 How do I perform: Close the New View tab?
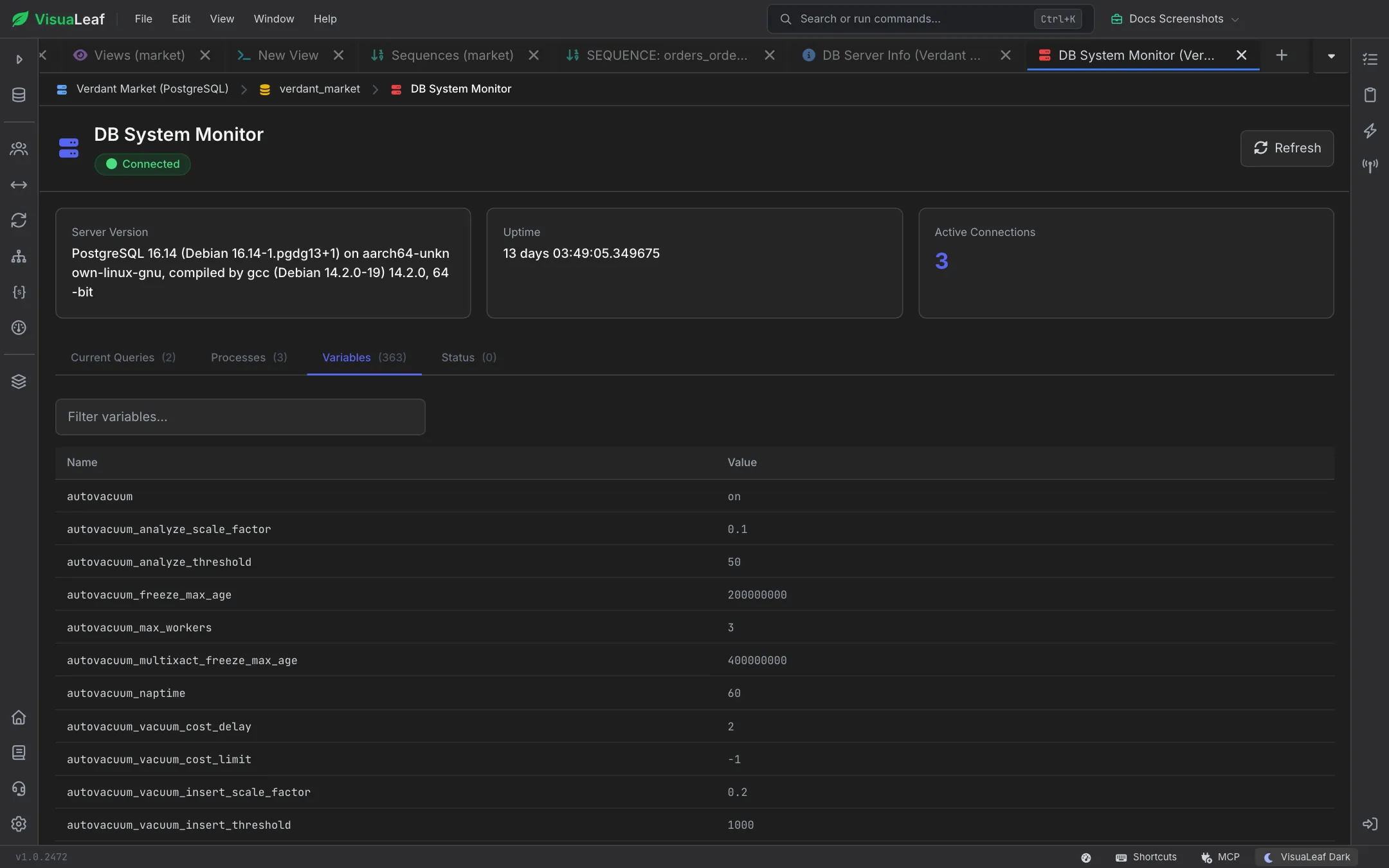[338, 55]
